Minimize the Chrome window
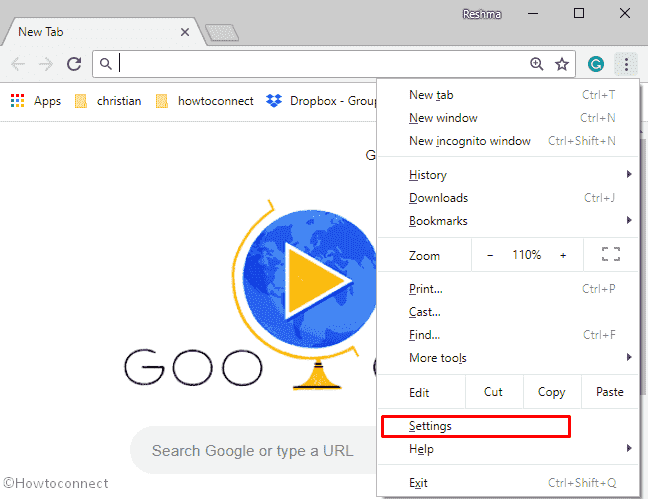The image size is (648, 499). pos(533,14)
